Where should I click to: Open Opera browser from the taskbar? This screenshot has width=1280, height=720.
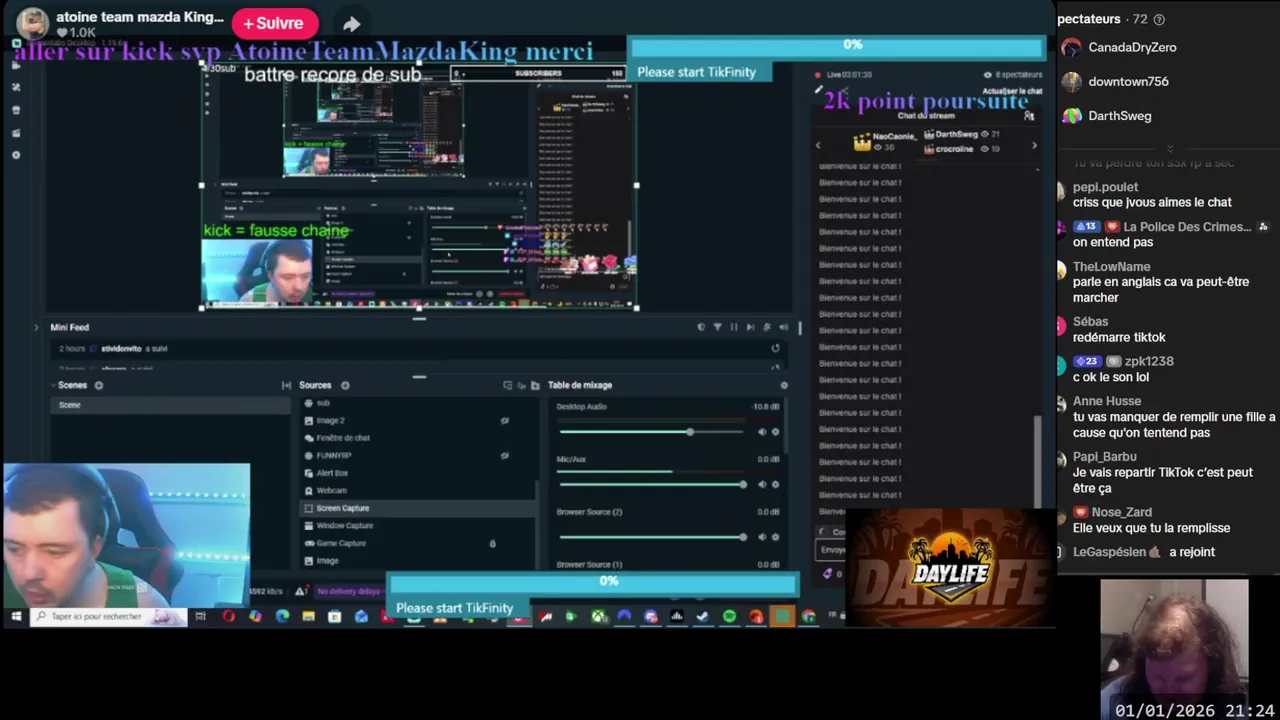click(x=228, y=617)
